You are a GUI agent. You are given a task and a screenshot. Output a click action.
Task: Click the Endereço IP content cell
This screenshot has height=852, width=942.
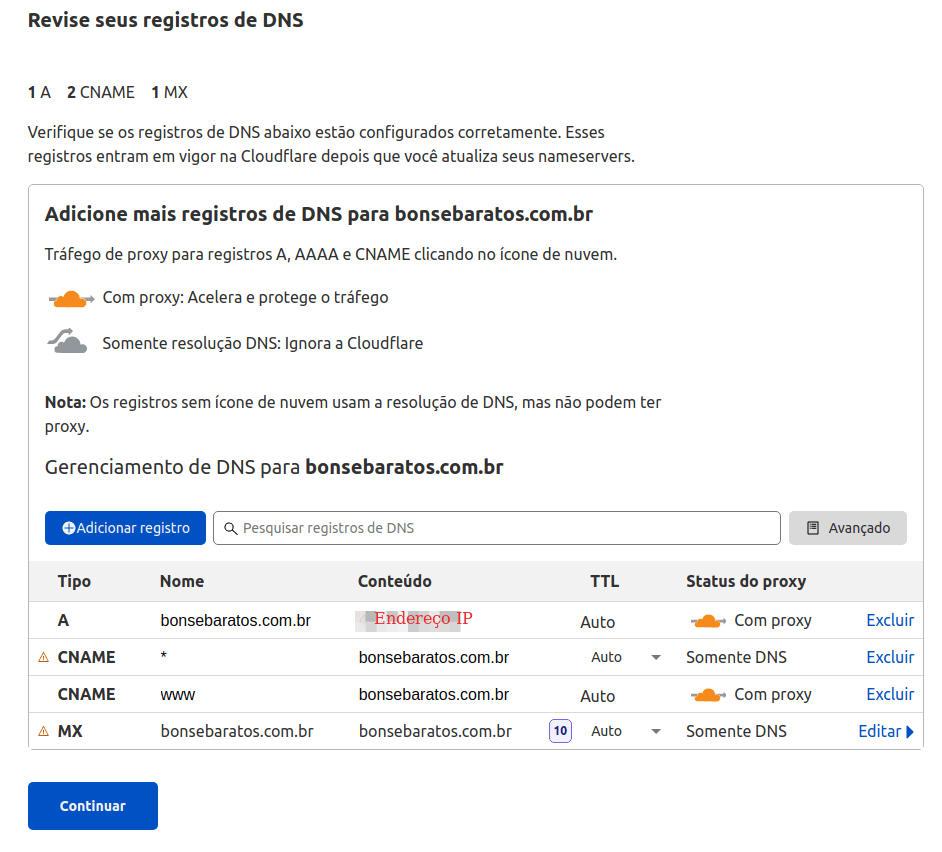[415, 619]
